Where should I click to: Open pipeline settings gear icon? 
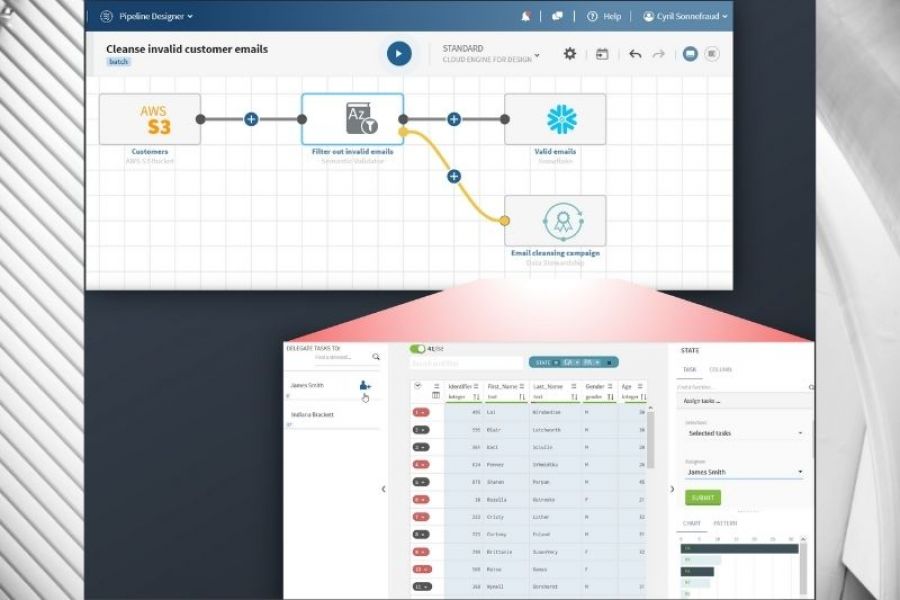click(x=569, y=54)
